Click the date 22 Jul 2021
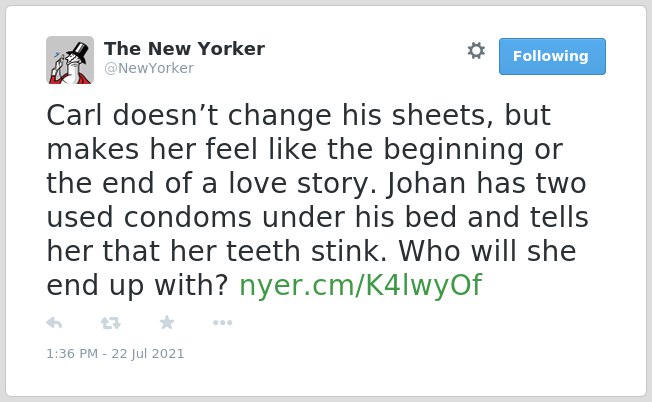The width and height of the screenshot is (652, 402). pyautogui.click(x=148, y=354)
